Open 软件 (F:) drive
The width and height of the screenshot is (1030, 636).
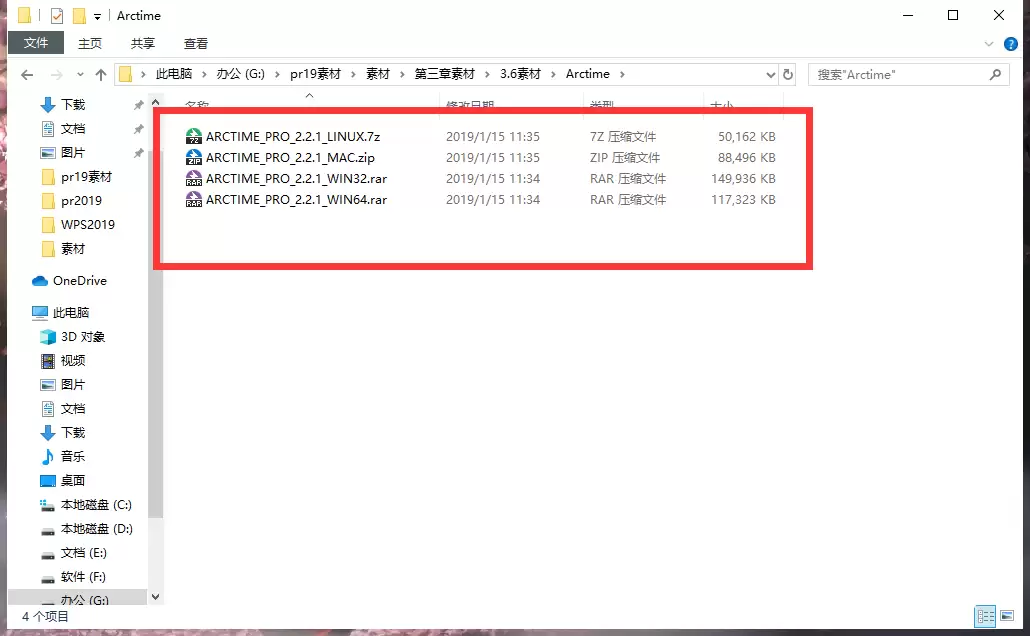tap(83, 577)
